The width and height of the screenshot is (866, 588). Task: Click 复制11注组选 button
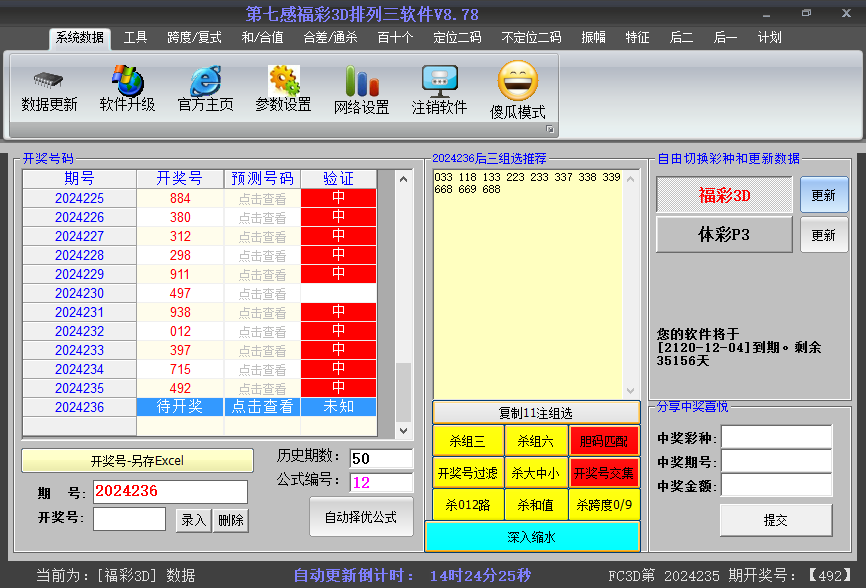pos(536,413)
